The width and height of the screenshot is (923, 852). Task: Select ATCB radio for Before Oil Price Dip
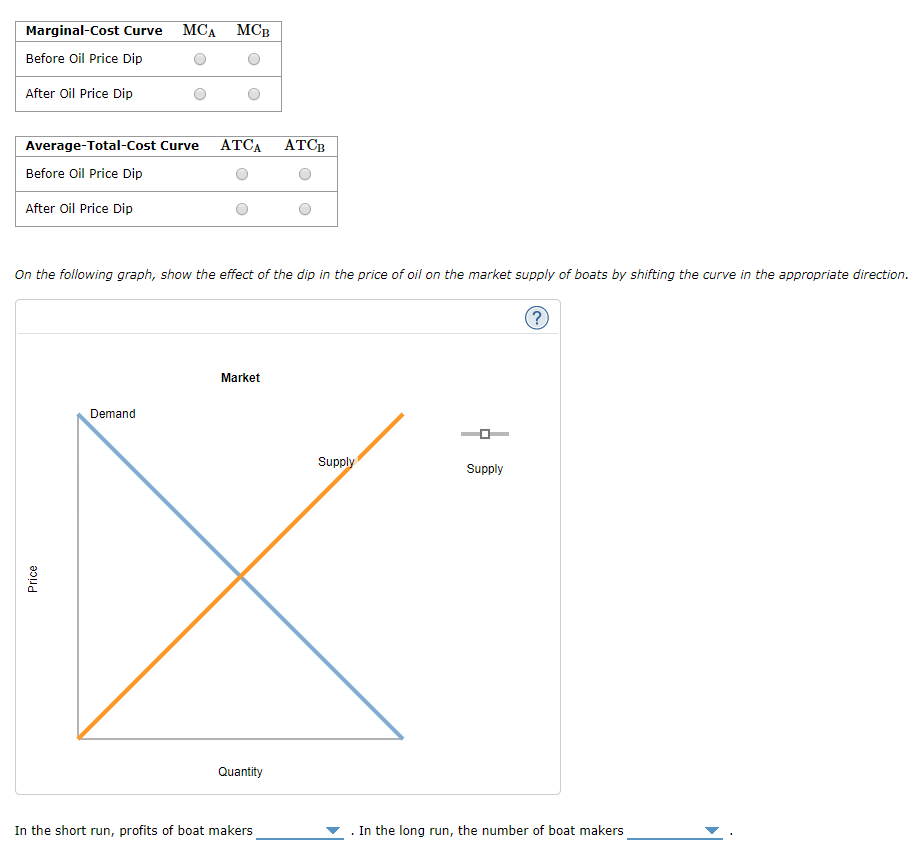(x=304, y=173)
